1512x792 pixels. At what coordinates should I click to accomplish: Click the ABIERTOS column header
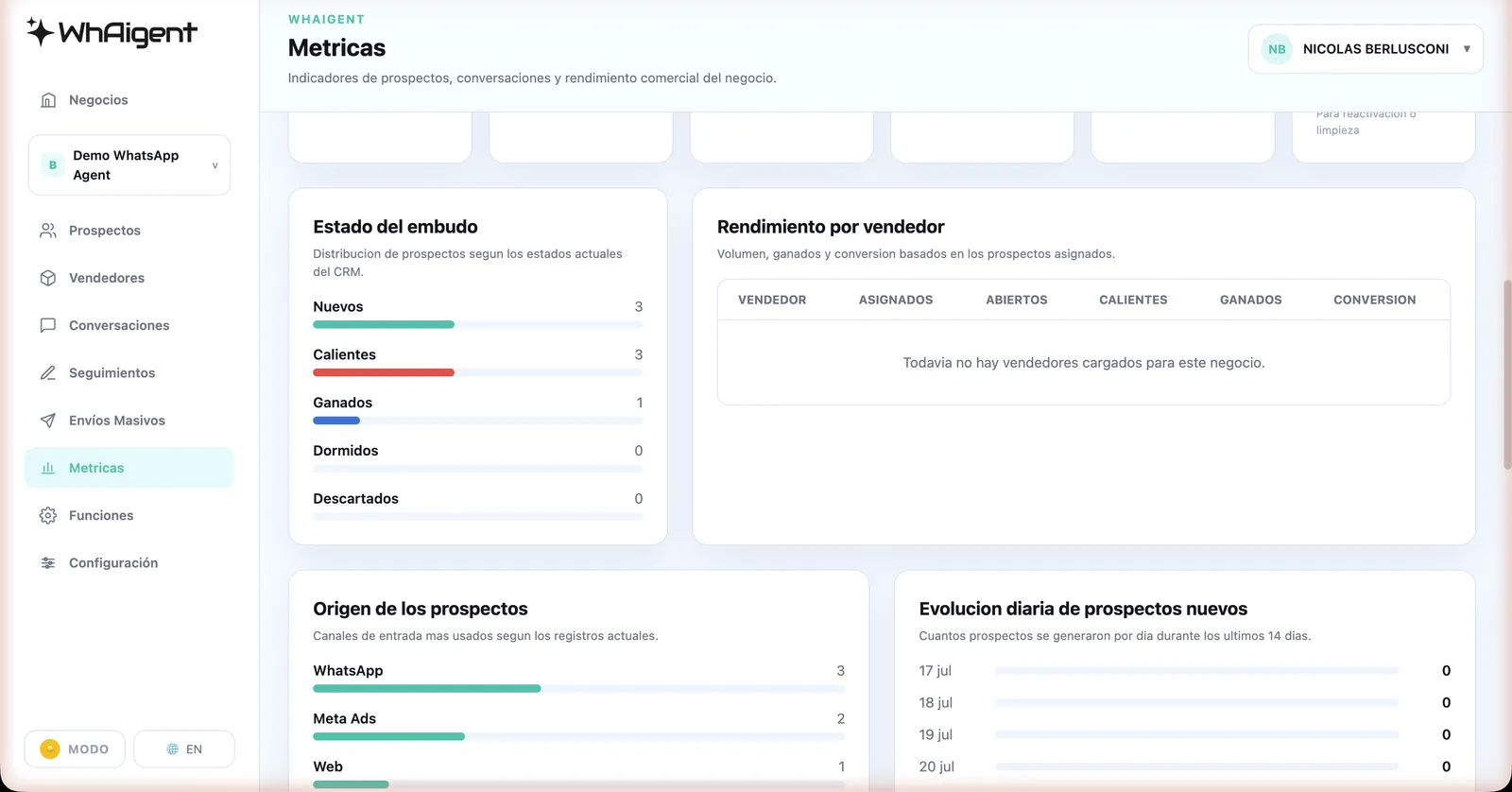[x=1017, y=300]
